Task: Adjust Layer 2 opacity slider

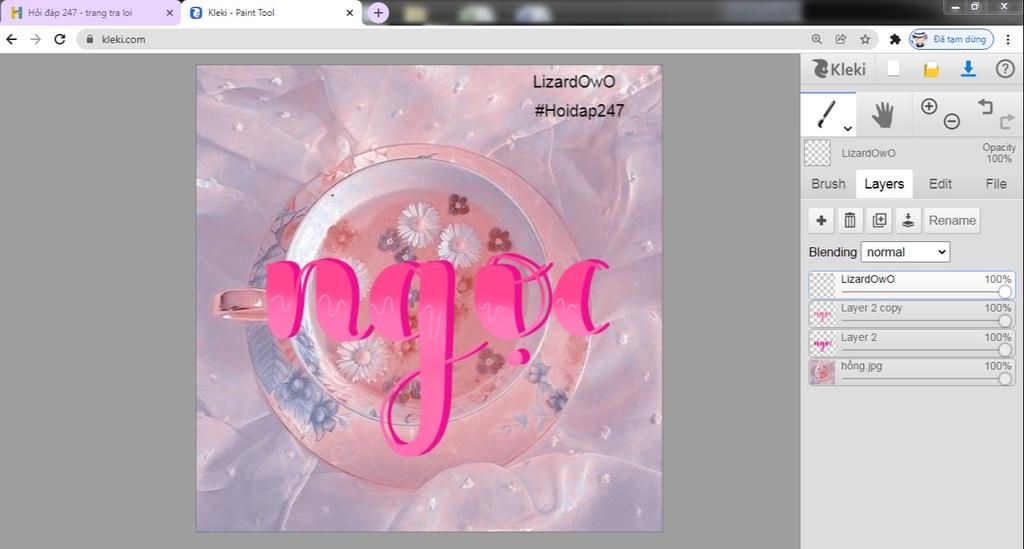Action: pyautogui.click(x=1004, y=350)
